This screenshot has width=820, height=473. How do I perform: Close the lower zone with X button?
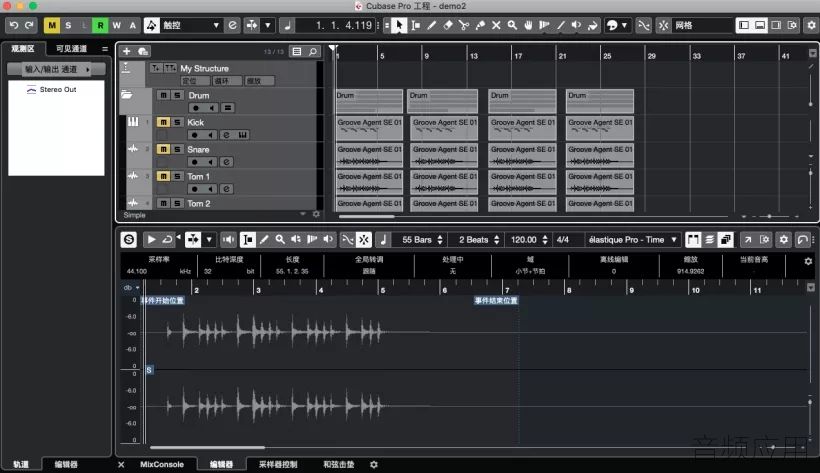(x=121, y=464)
